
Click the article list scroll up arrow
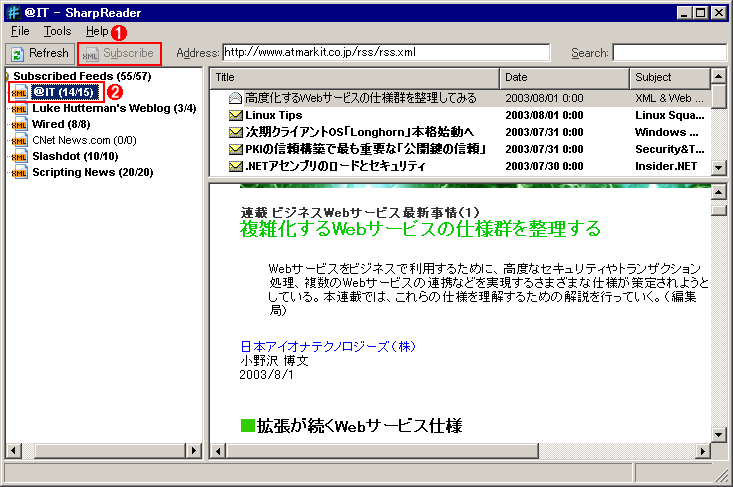click(x=719, y=76)
